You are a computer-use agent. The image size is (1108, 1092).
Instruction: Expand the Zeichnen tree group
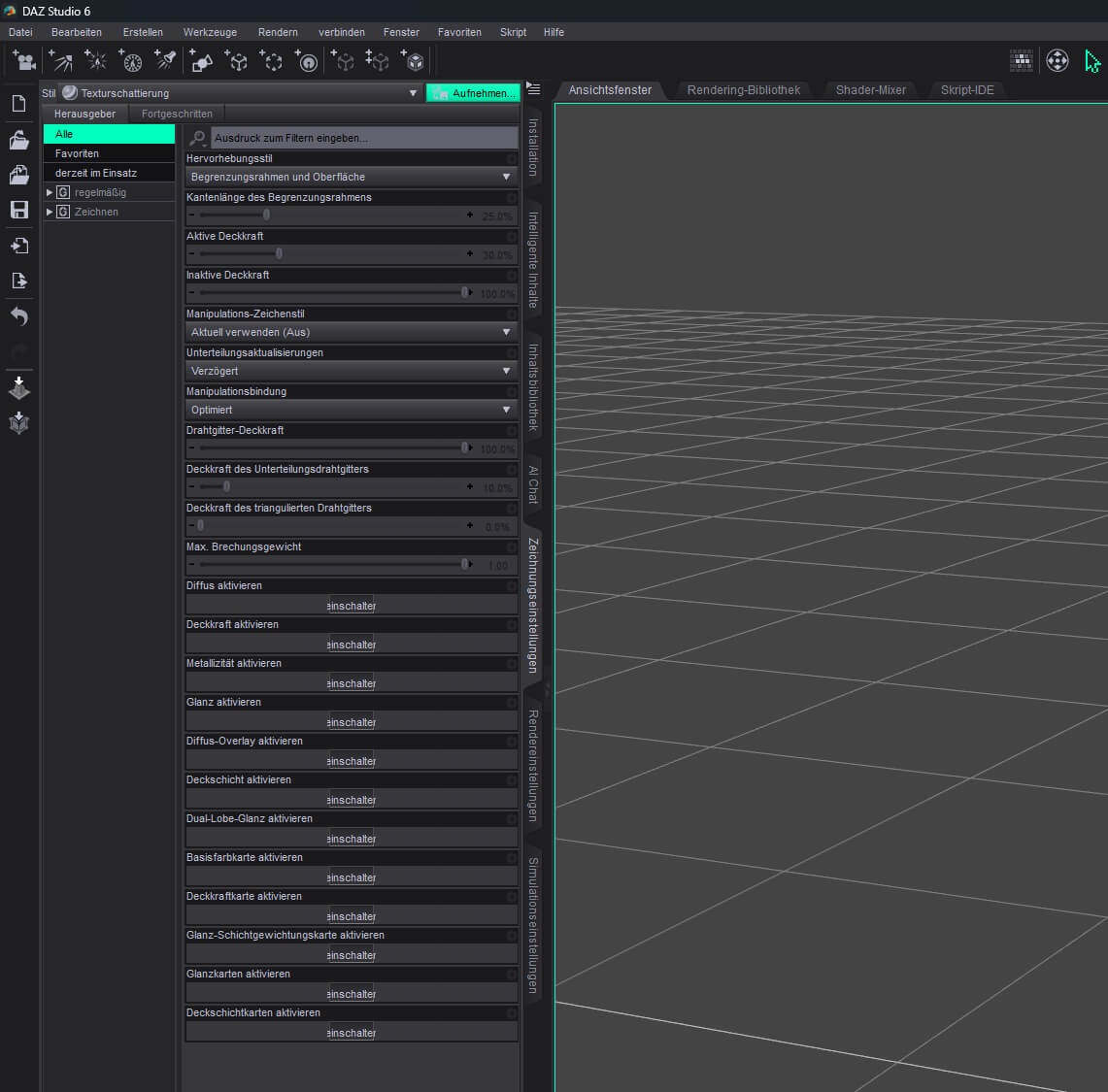tap(50, 212)
